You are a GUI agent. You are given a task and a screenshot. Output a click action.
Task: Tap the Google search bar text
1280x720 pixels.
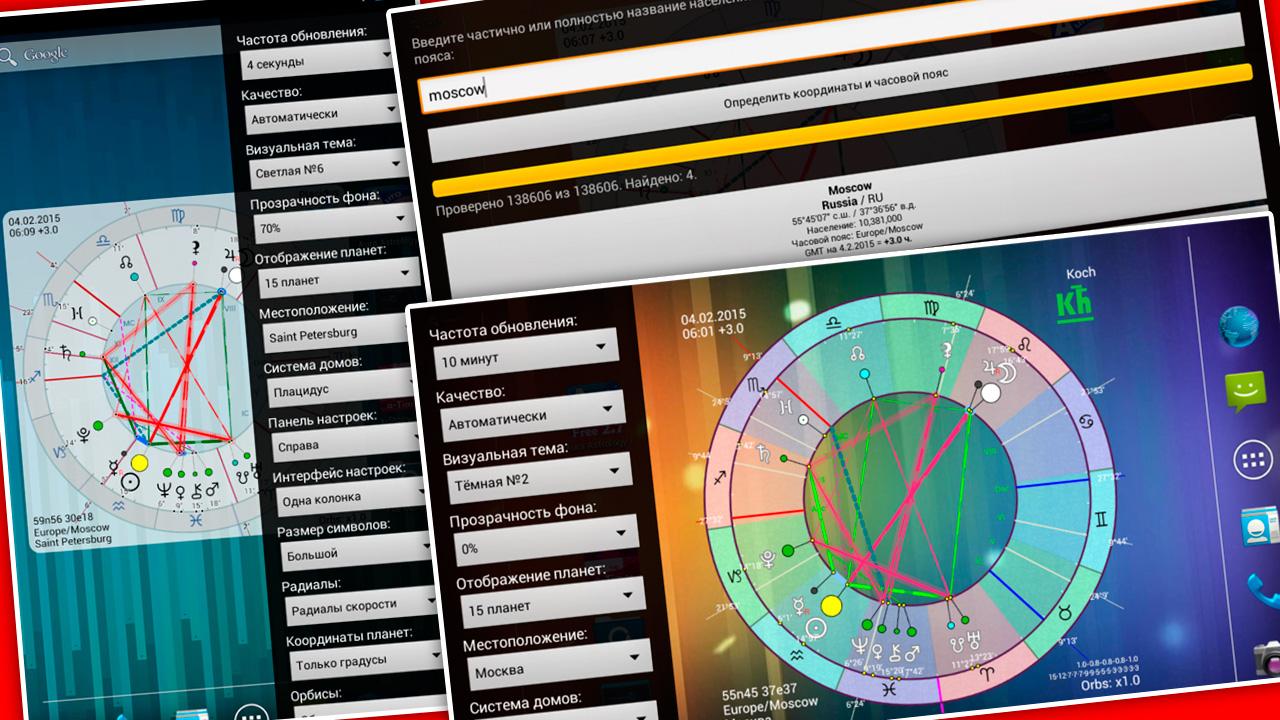[x=46, y=53]
